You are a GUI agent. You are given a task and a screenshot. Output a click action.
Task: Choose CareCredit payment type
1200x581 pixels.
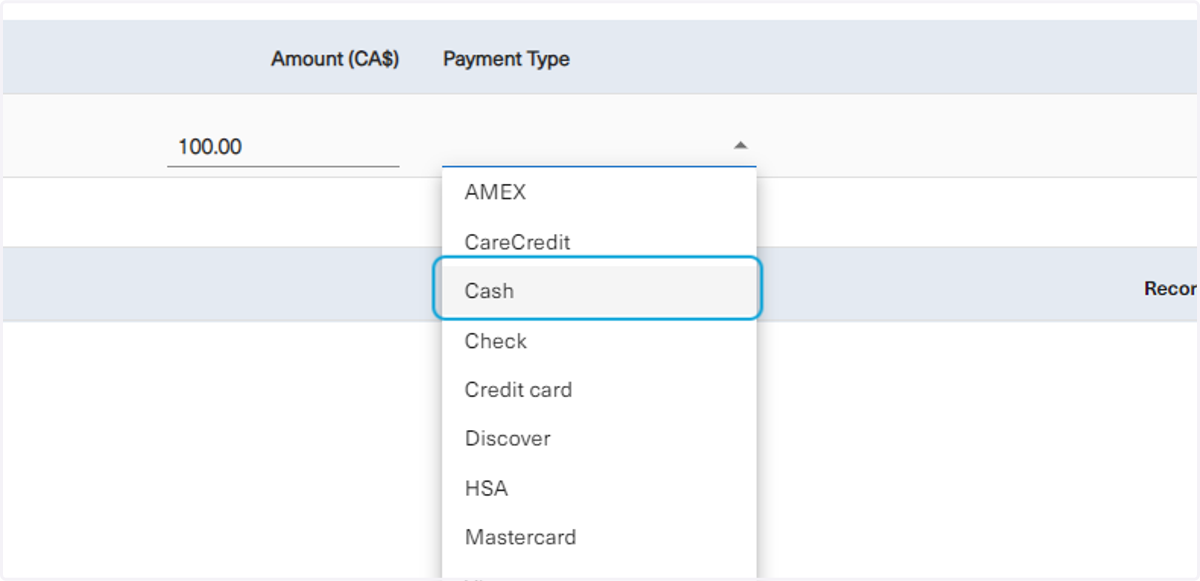(x=599, y=242)
